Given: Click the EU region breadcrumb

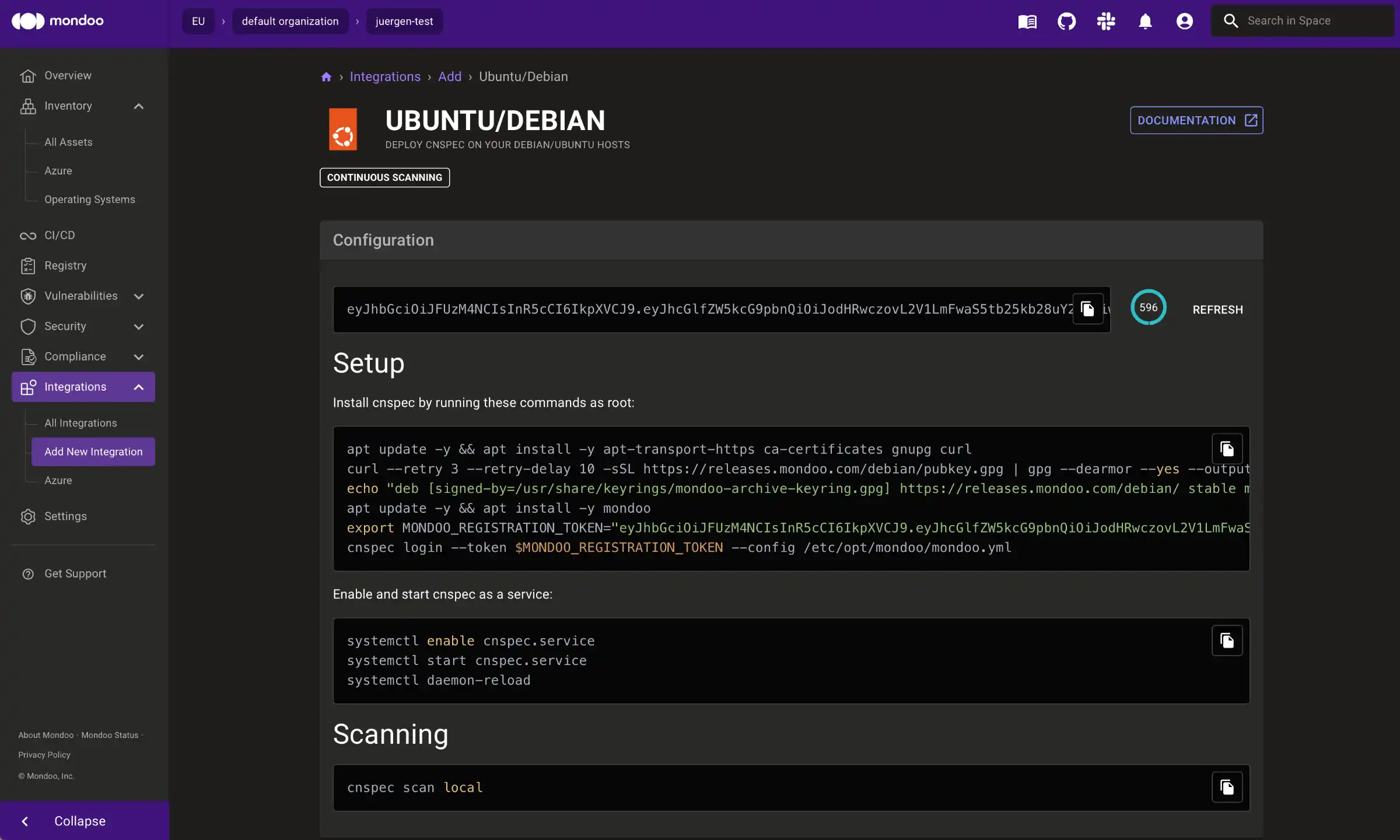Looking at the screenshot, I should tap(198, 22).
